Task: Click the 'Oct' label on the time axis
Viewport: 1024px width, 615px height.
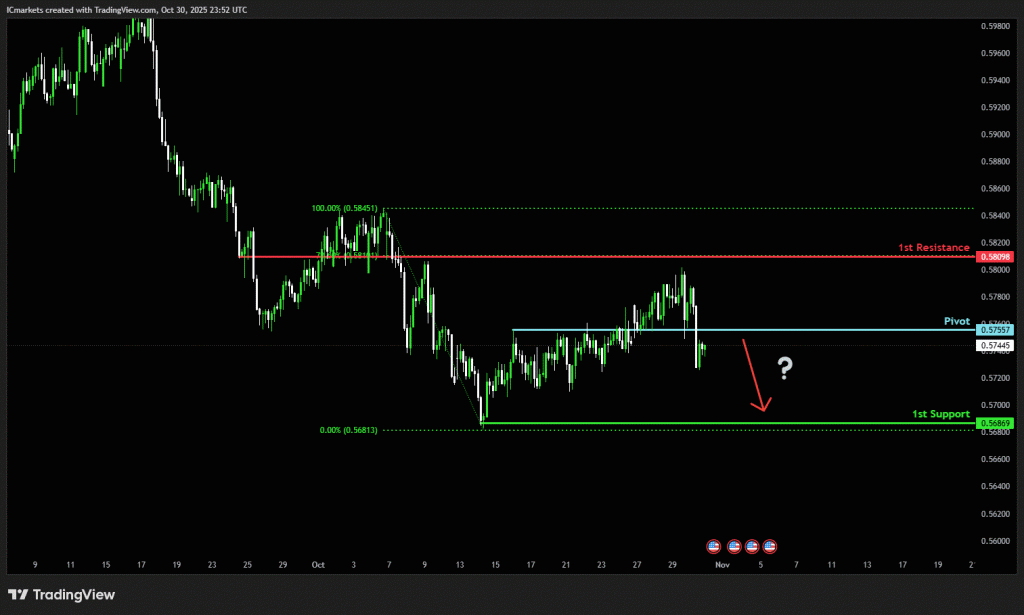Action: (317, 565)
